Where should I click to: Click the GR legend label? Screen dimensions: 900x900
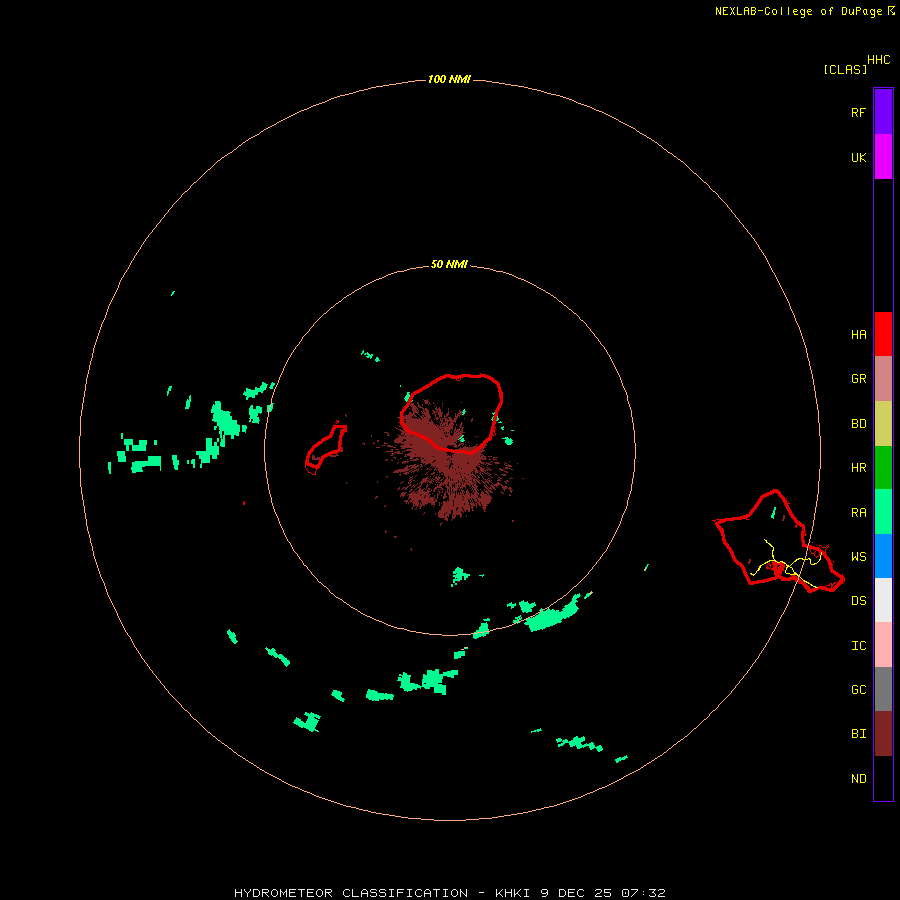point(858,379)
